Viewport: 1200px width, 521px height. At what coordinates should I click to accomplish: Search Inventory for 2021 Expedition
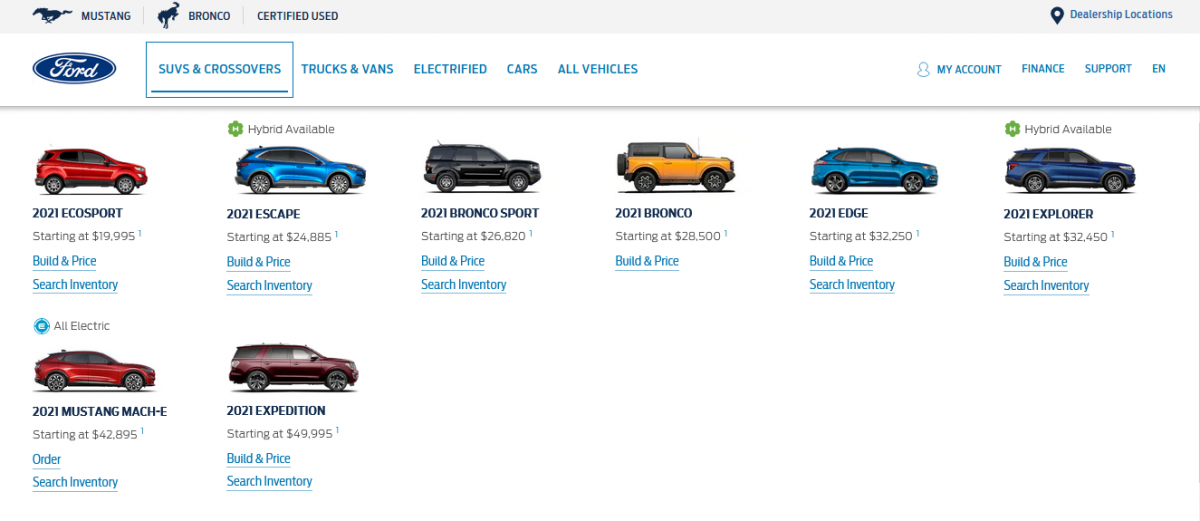(x=269, y=482)
